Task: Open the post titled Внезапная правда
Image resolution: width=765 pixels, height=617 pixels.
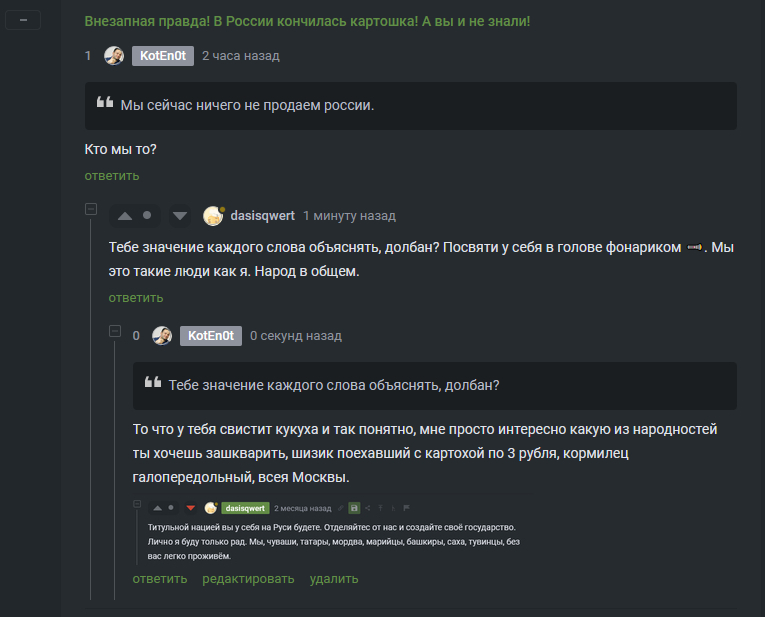Action: pyautogui.click(x=307, y=21)
